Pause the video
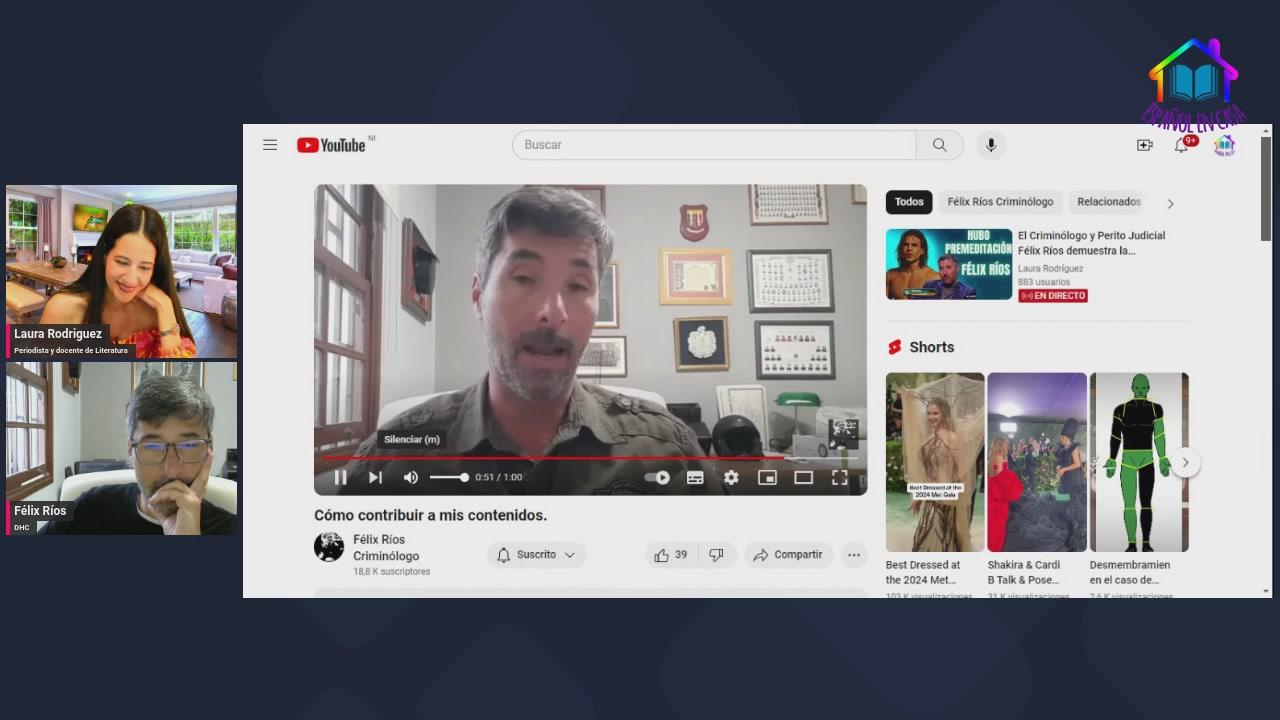This screenshot has height=720, width=1280. (340, 478)
